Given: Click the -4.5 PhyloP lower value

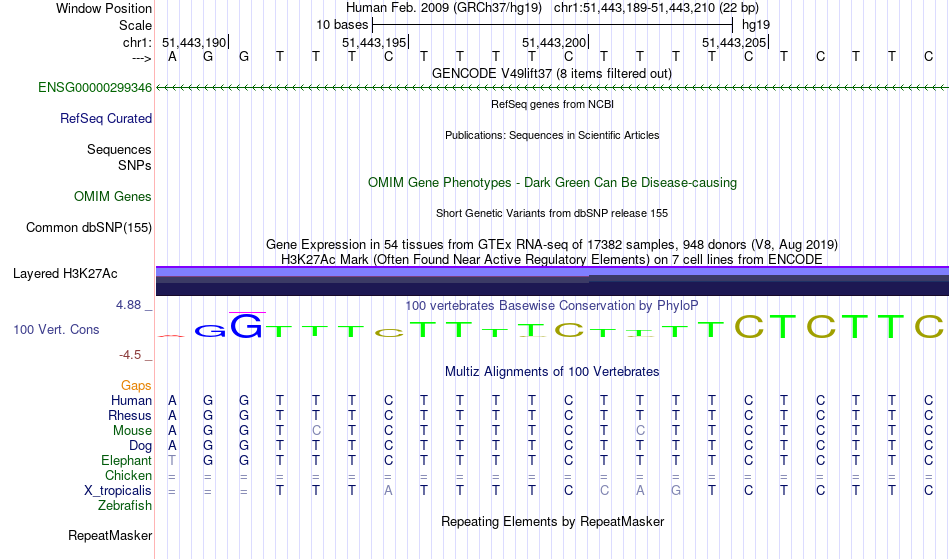Looking at the screenshot, I should point(130,354).
